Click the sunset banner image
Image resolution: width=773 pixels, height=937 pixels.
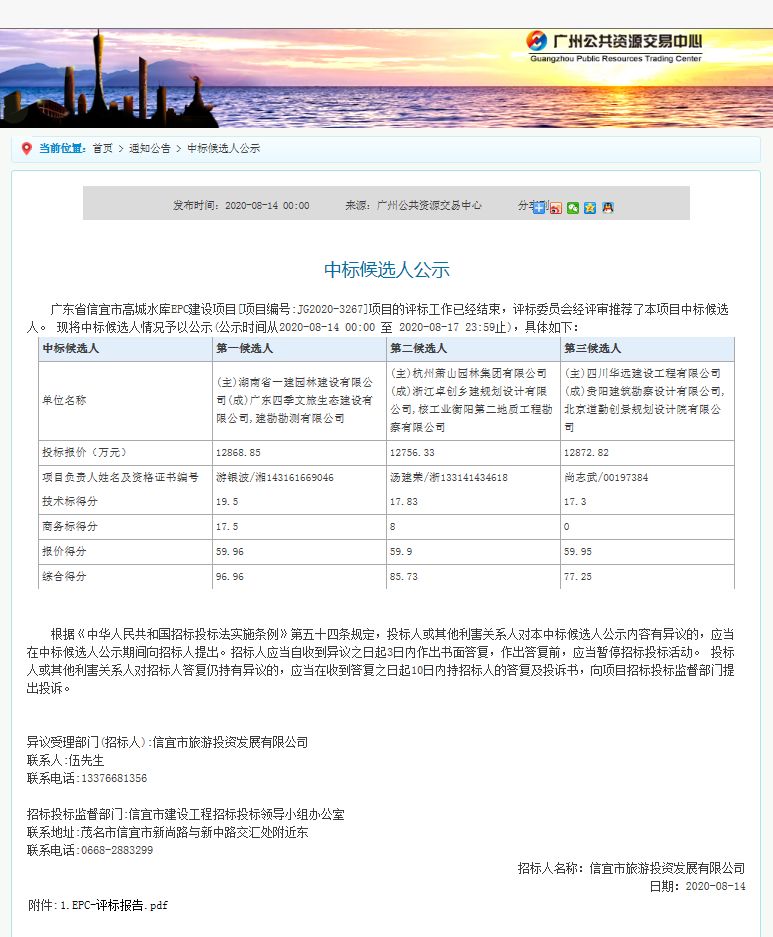[250, 80]
